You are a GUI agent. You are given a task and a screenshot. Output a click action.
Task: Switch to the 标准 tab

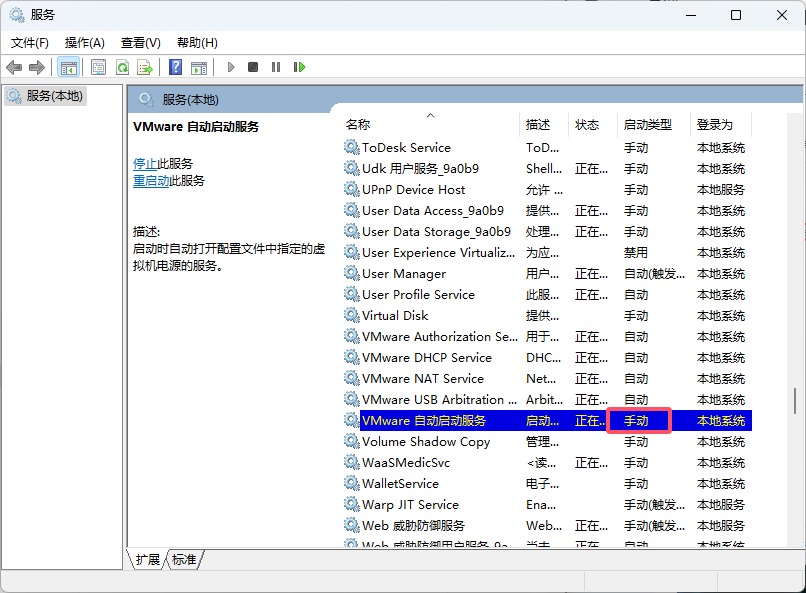[x=184, y=560]
